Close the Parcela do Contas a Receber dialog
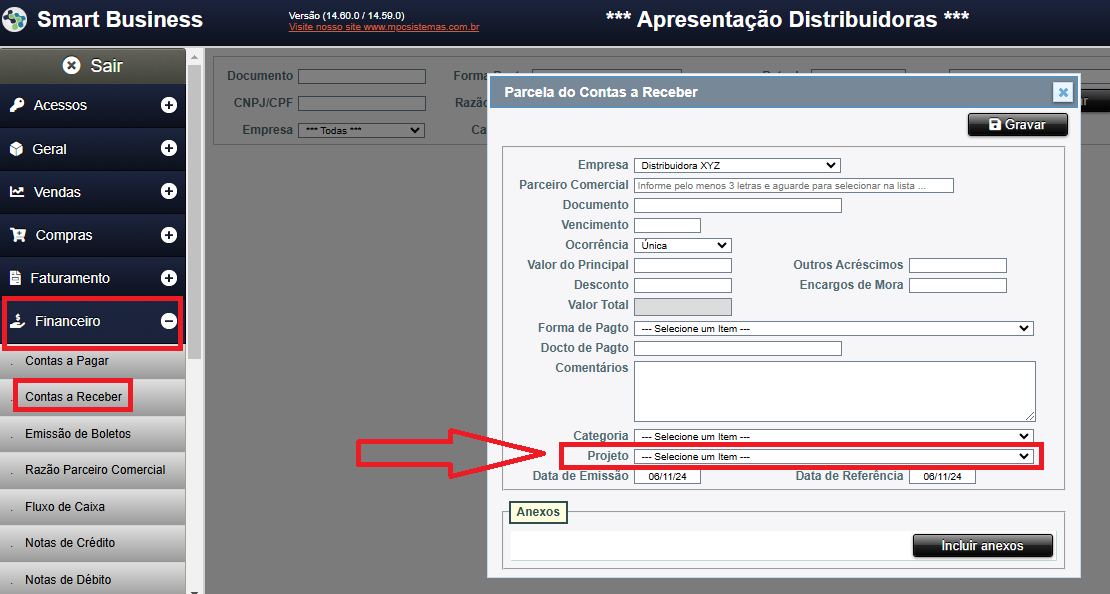This screenshot has height=594, width=1110. pos(1063,92)
